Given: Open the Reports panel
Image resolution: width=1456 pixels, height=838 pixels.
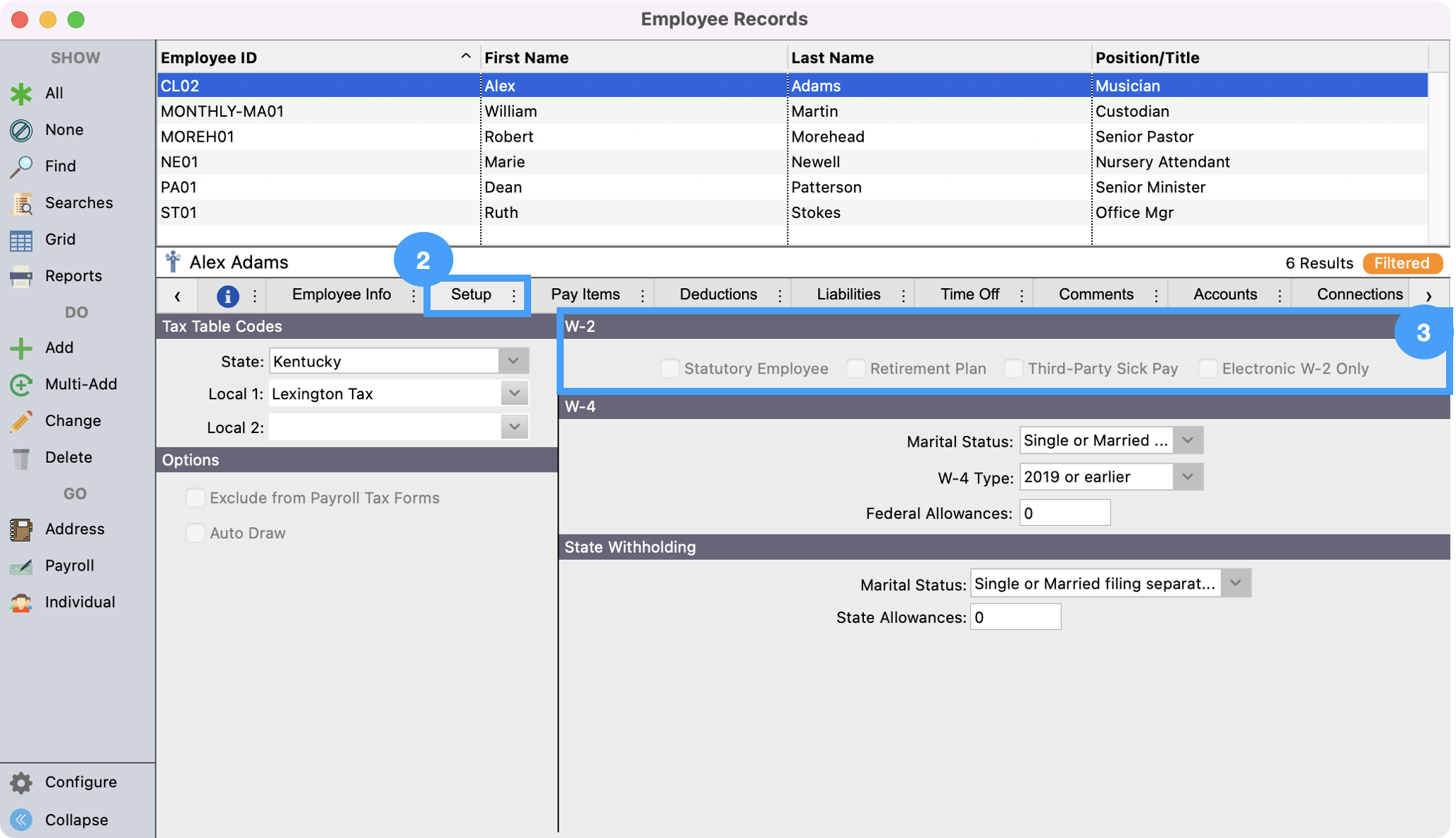Looking at the screenshot, I should tap(72, 275).
